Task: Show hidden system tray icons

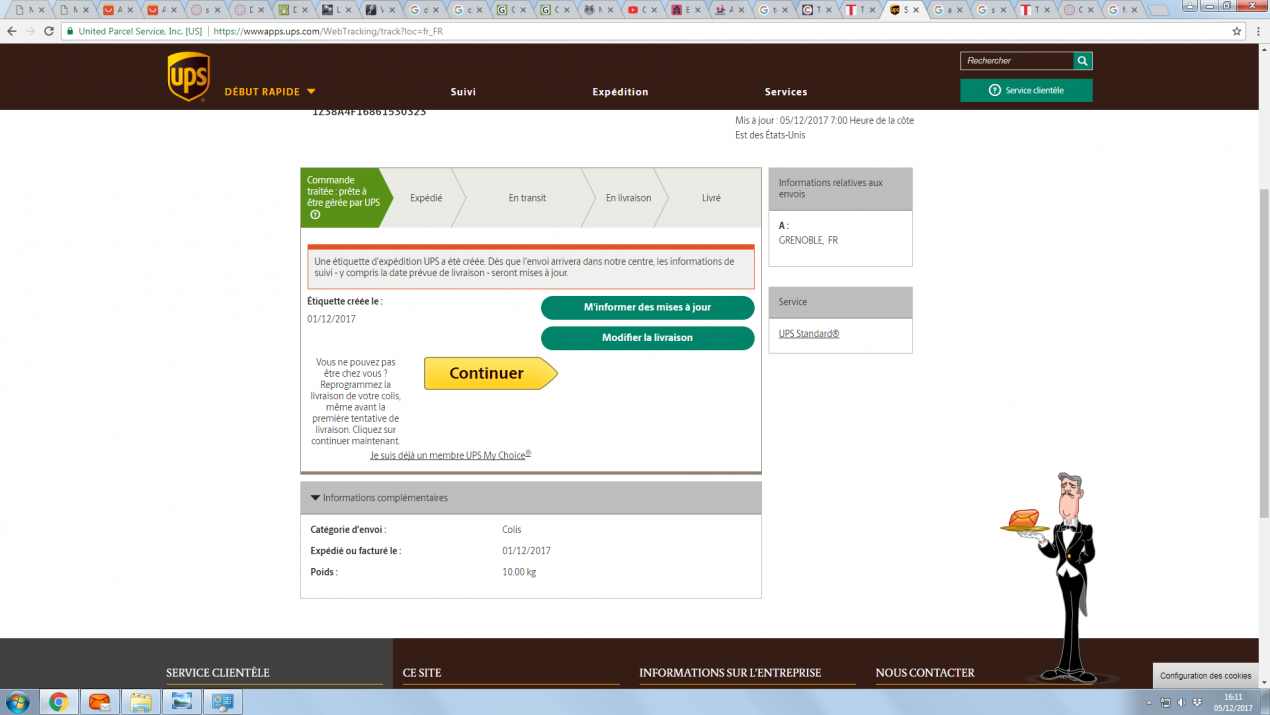Action: [x=1149, y=702]
